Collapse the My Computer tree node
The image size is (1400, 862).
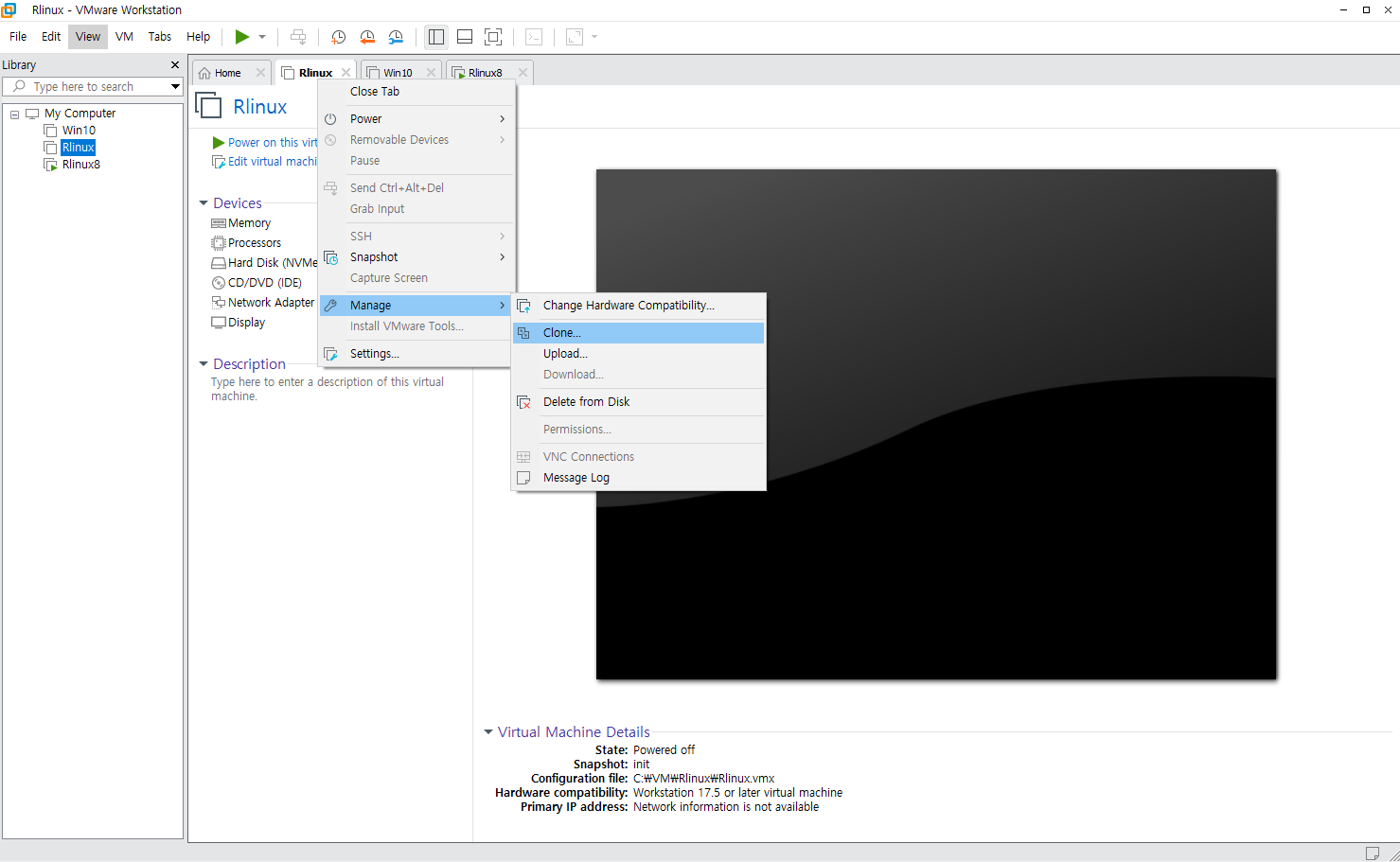pos(14,114)
